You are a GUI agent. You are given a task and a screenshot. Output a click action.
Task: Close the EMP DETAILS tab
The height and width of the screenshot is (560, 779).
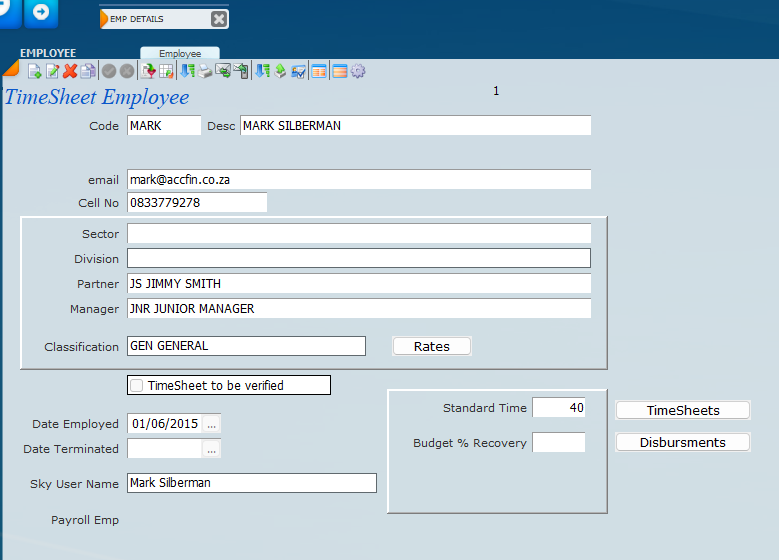pyautogui.click(x=219, y=19)
